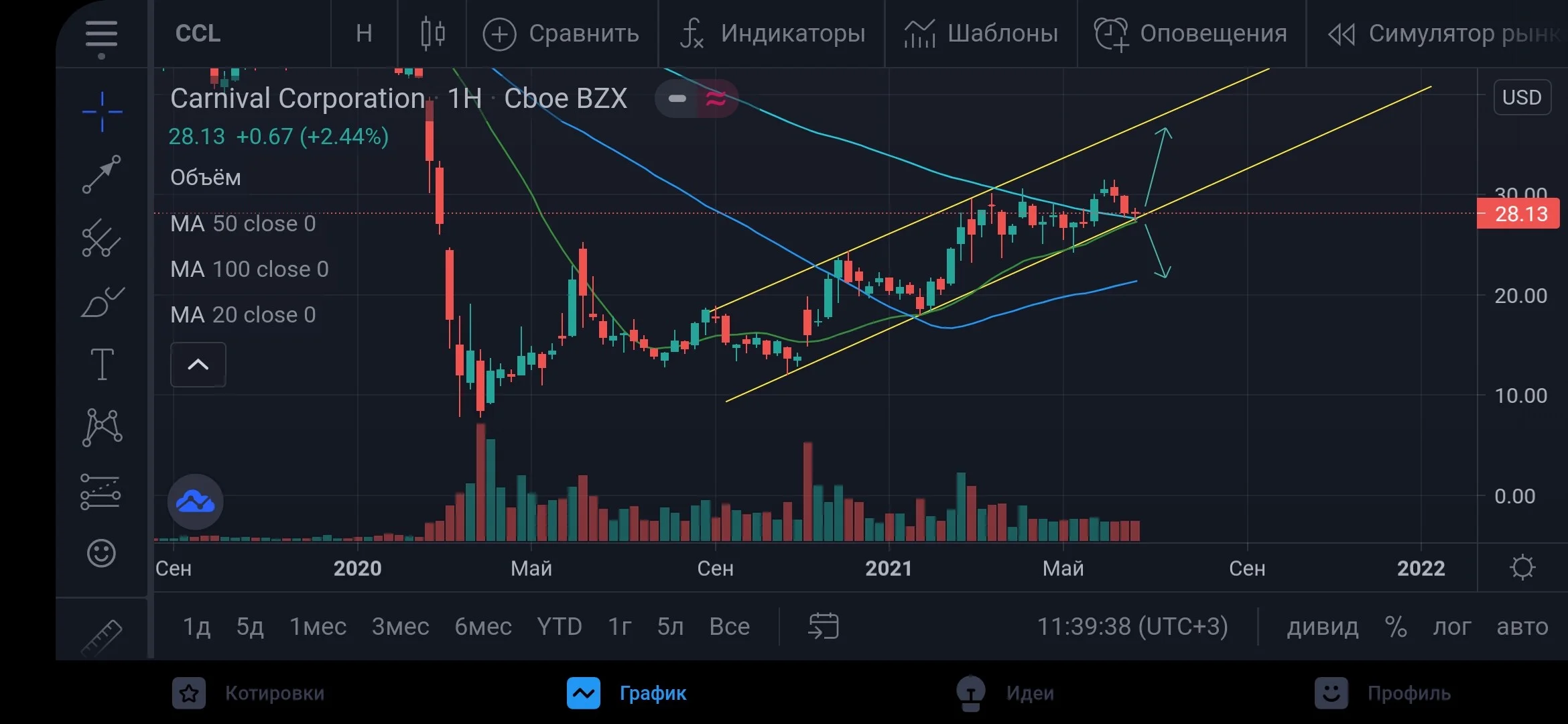Click the grey minus pill button

pyautogui.click(x=677, y=99)
